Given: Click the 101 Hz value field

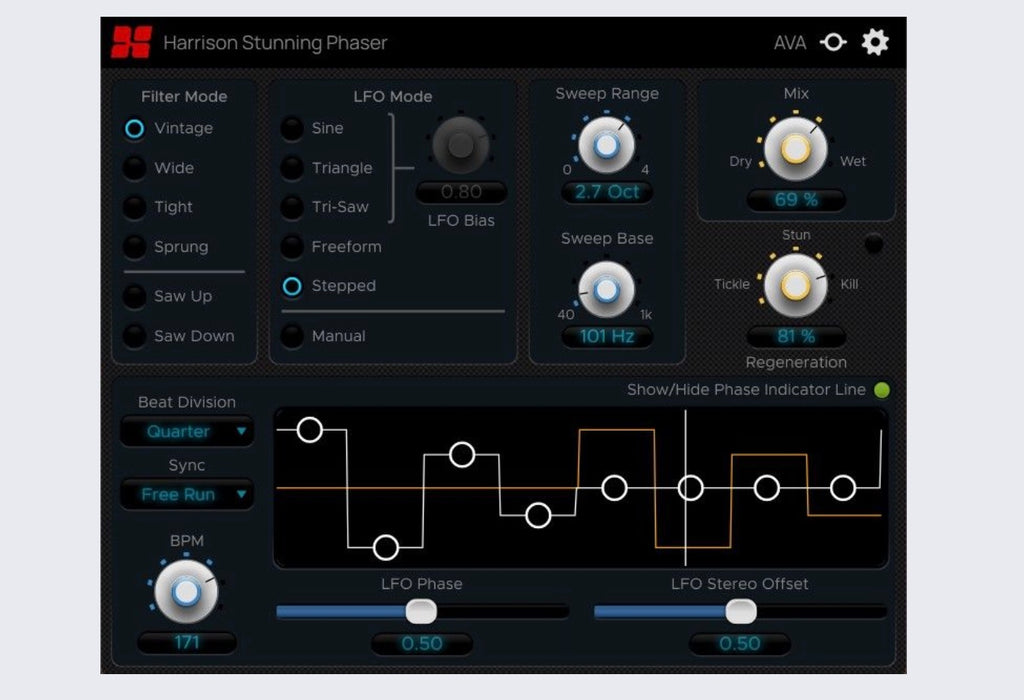Looking at the screenshot, I should tap(607, 336).
